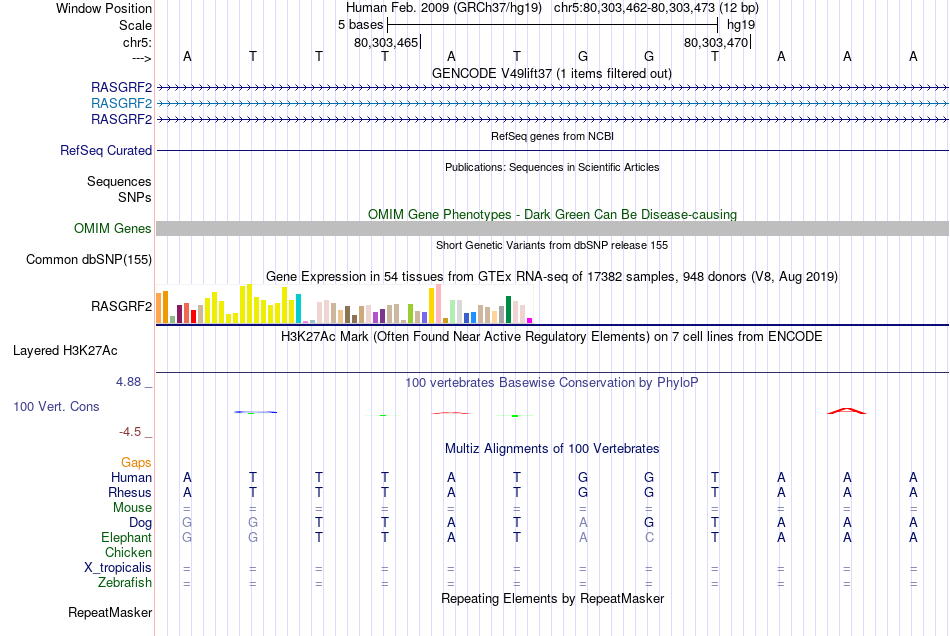Click the 80,303,465 coordinate marker
Viewport: 950px width, 636px height.
[386, 42]
